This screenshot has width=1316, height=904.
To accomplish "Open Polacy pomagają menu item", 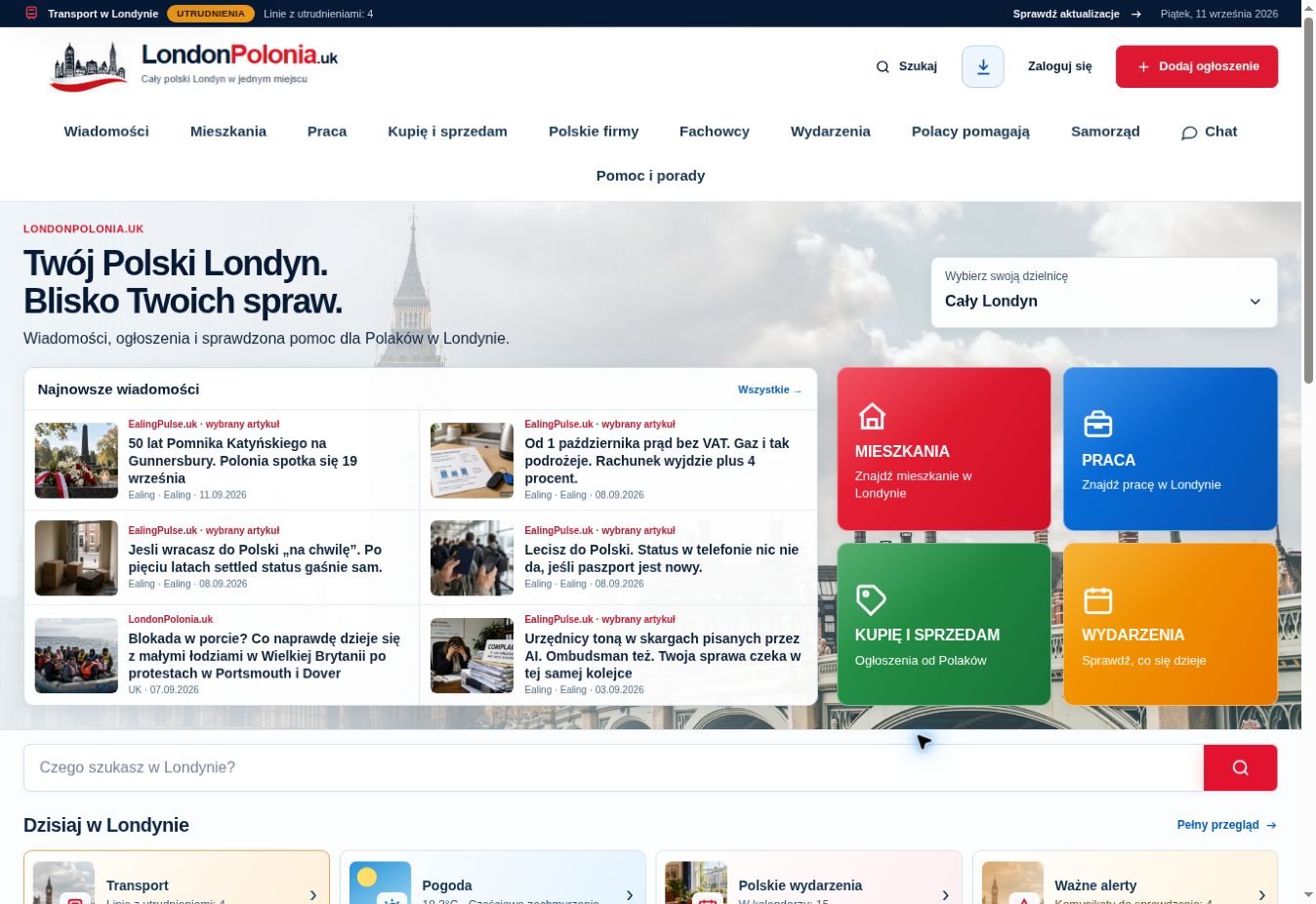I will pos(970,131).
